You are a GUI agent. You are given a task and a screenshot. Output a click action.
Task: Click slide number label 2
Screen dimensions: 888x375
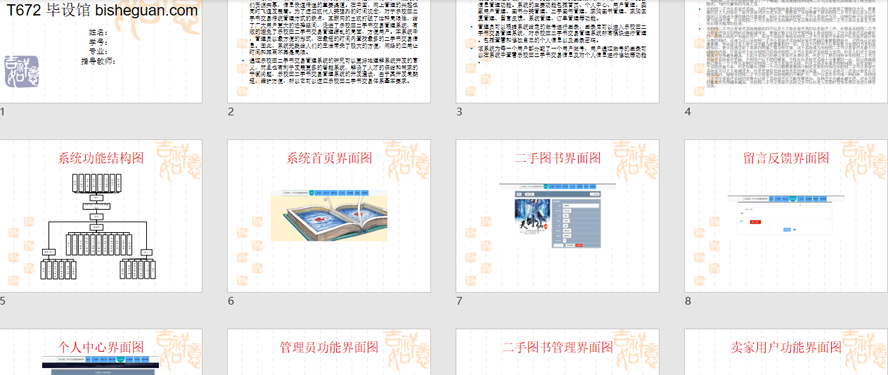click(x=231, y=112)
